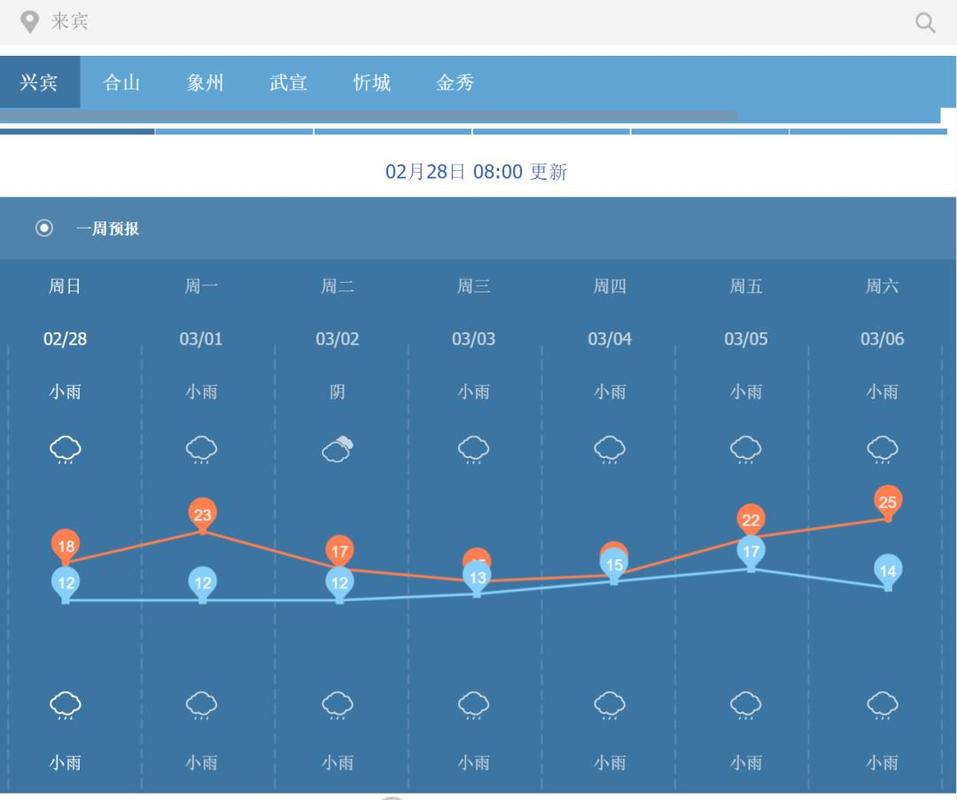This screenshot has height=800, width=957.
Task: Click daytime rain icon for 03/06
Action: click(883, 450)
